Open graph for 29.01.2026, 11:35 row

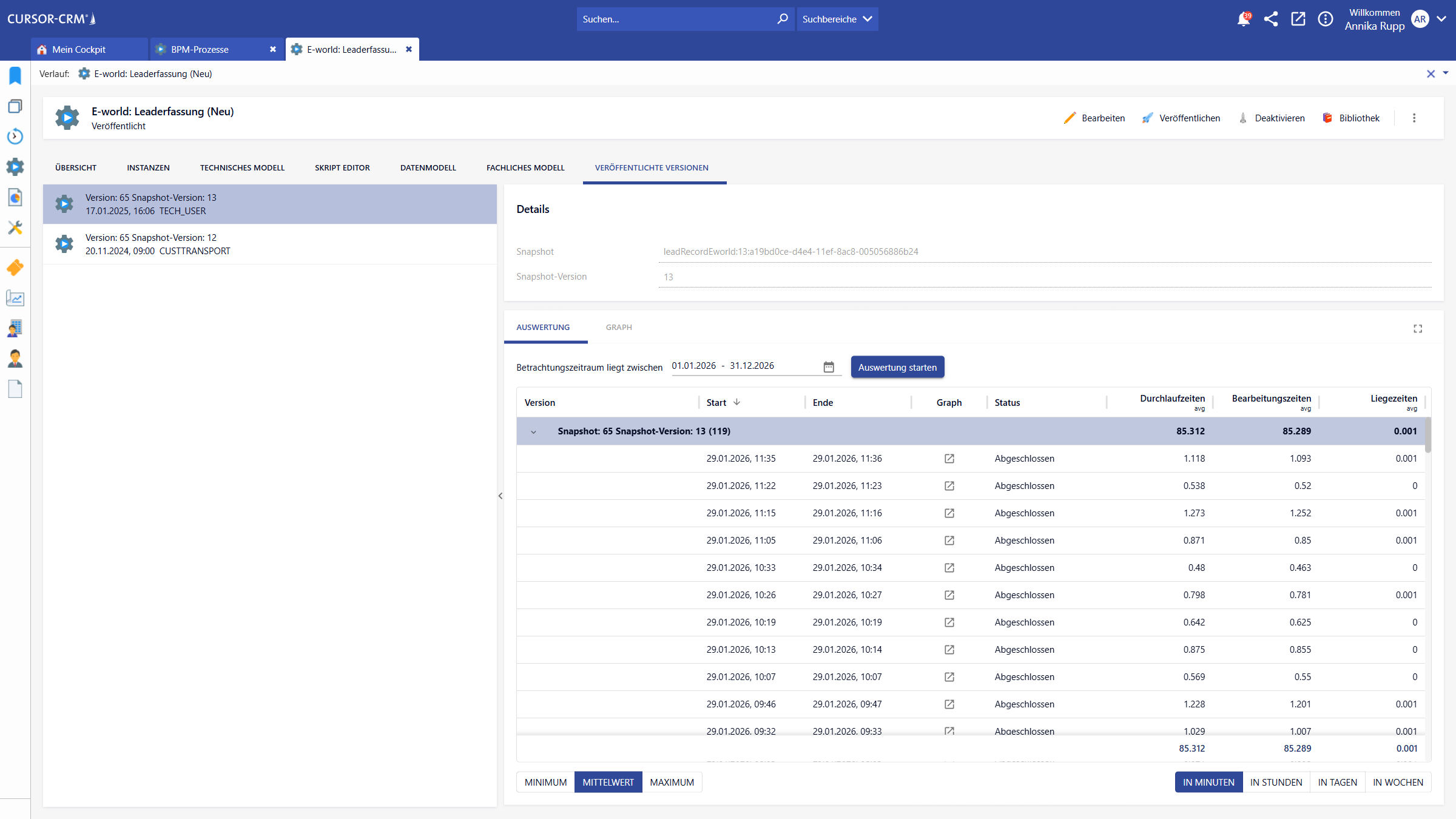point(949,459)
